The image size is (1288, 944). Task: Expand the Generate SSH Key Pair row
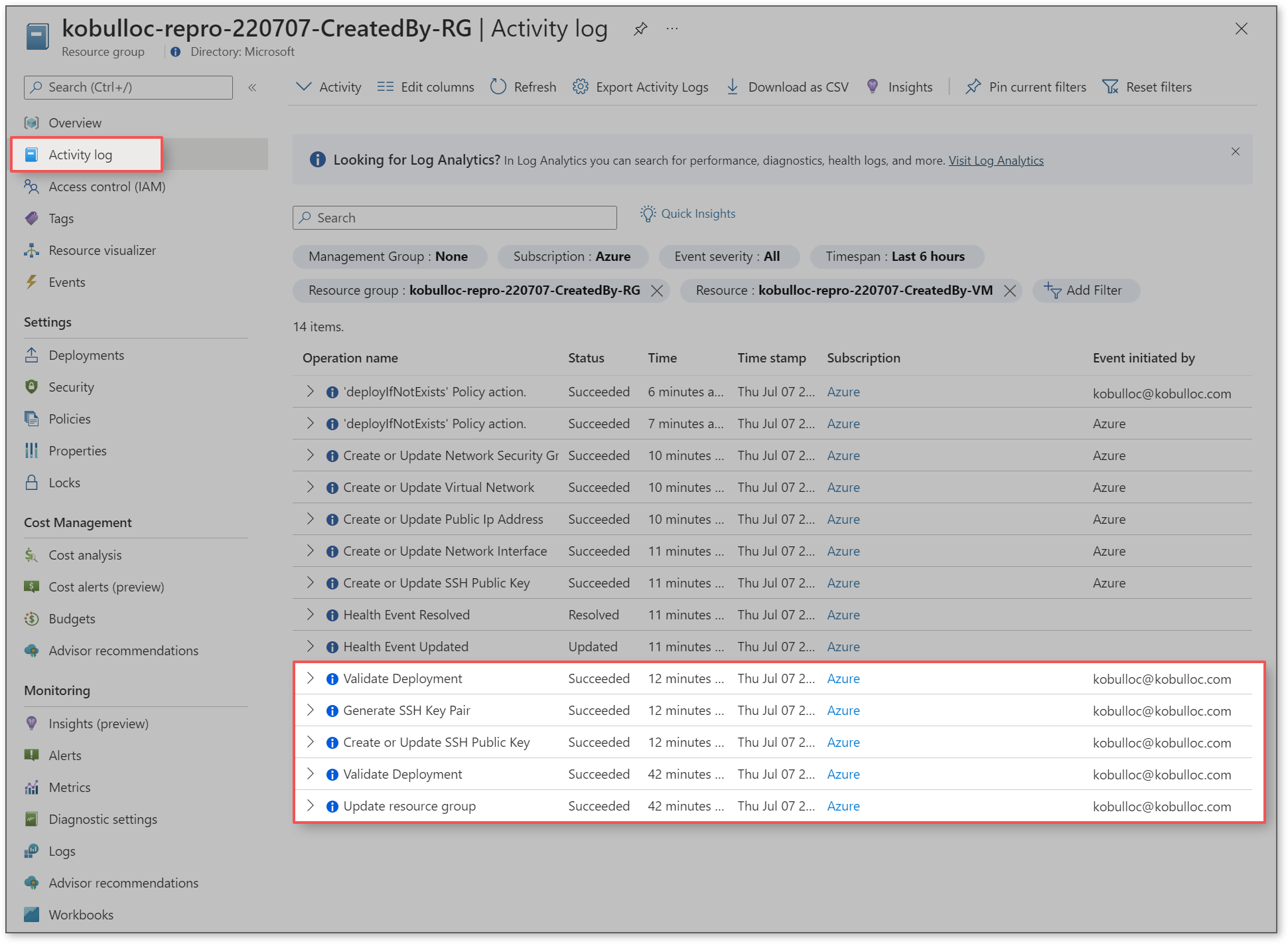click(310, 710)
